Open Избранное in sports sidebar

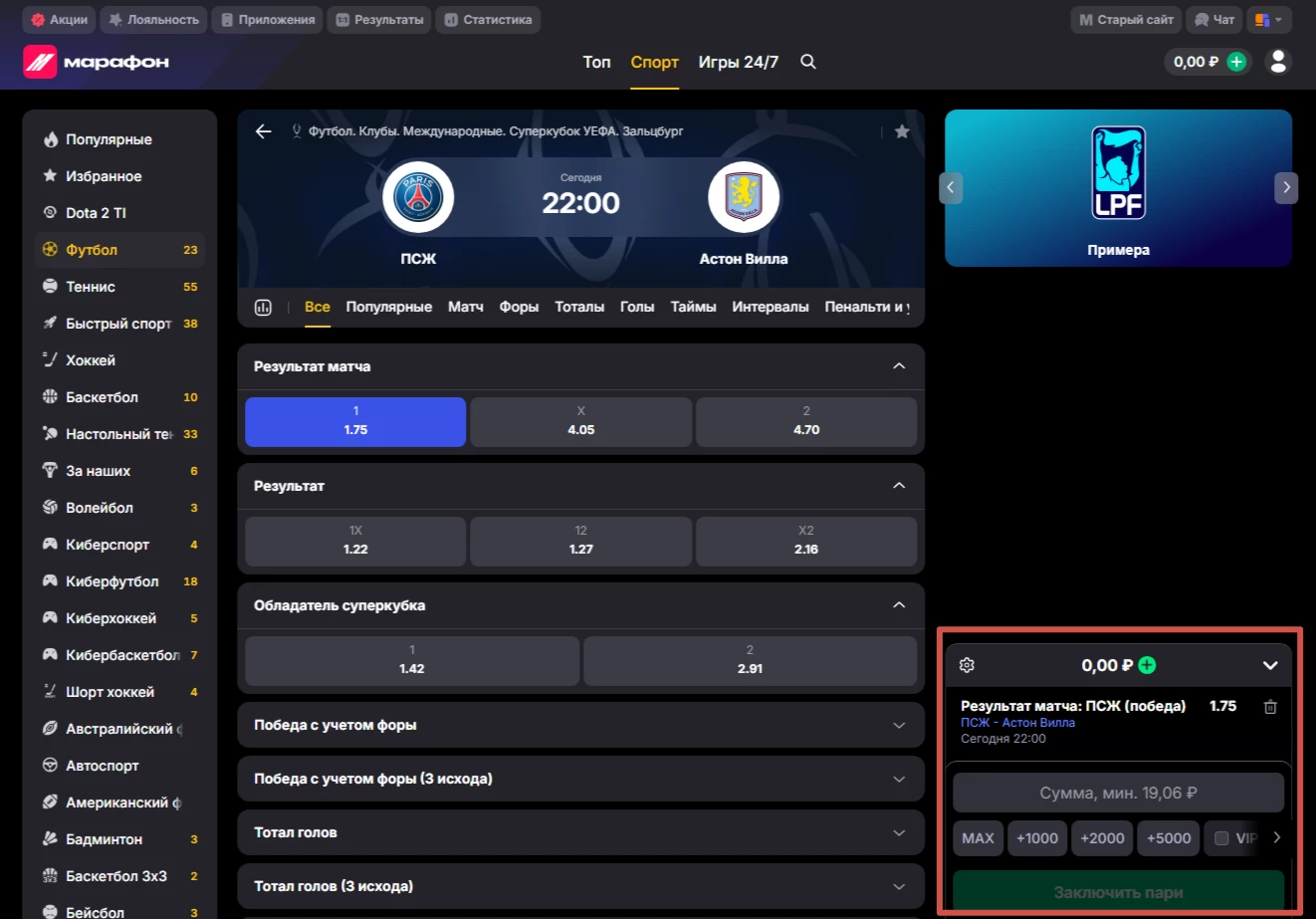pyautogui.click(x=119, y=176)
